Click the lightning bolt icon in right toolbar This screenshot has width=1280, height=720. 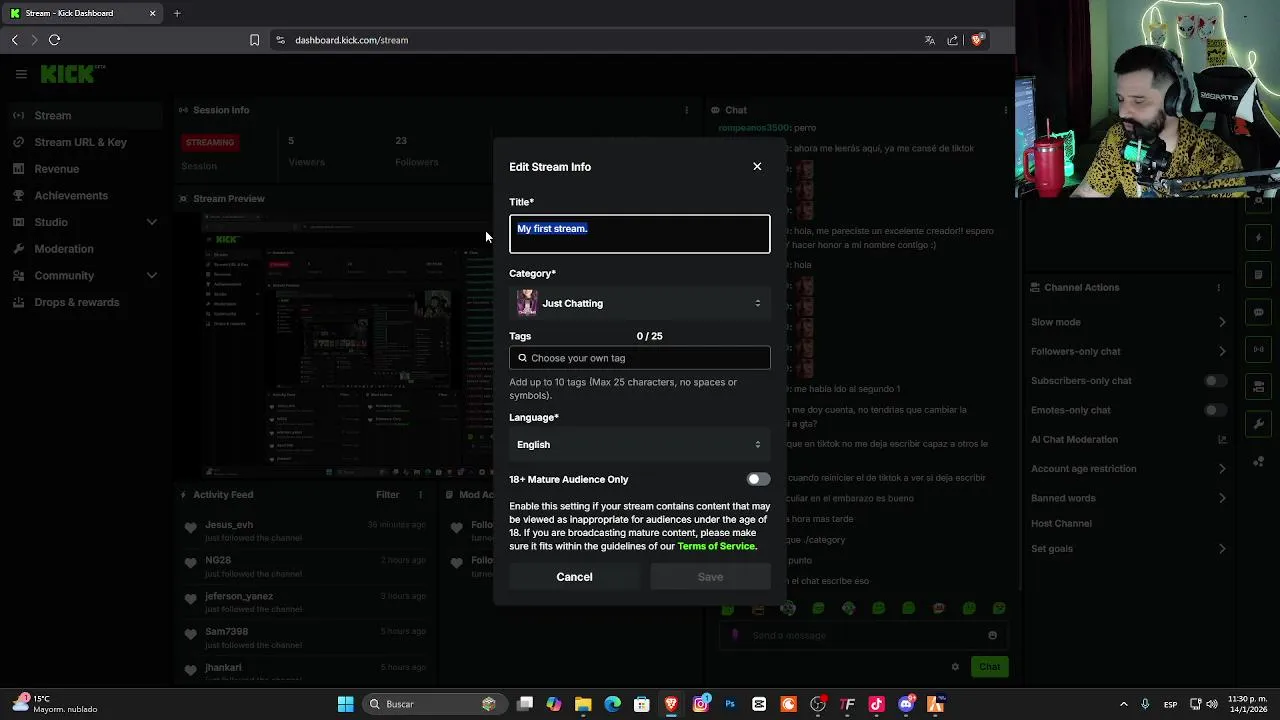point(1259,237)
